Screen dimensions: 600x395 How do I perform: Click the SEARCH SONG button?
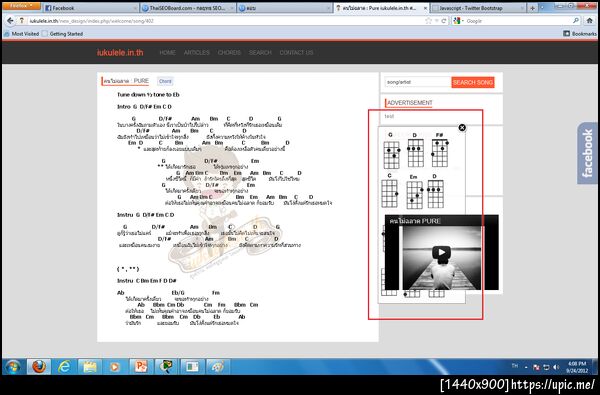click(x=473, y=82)
